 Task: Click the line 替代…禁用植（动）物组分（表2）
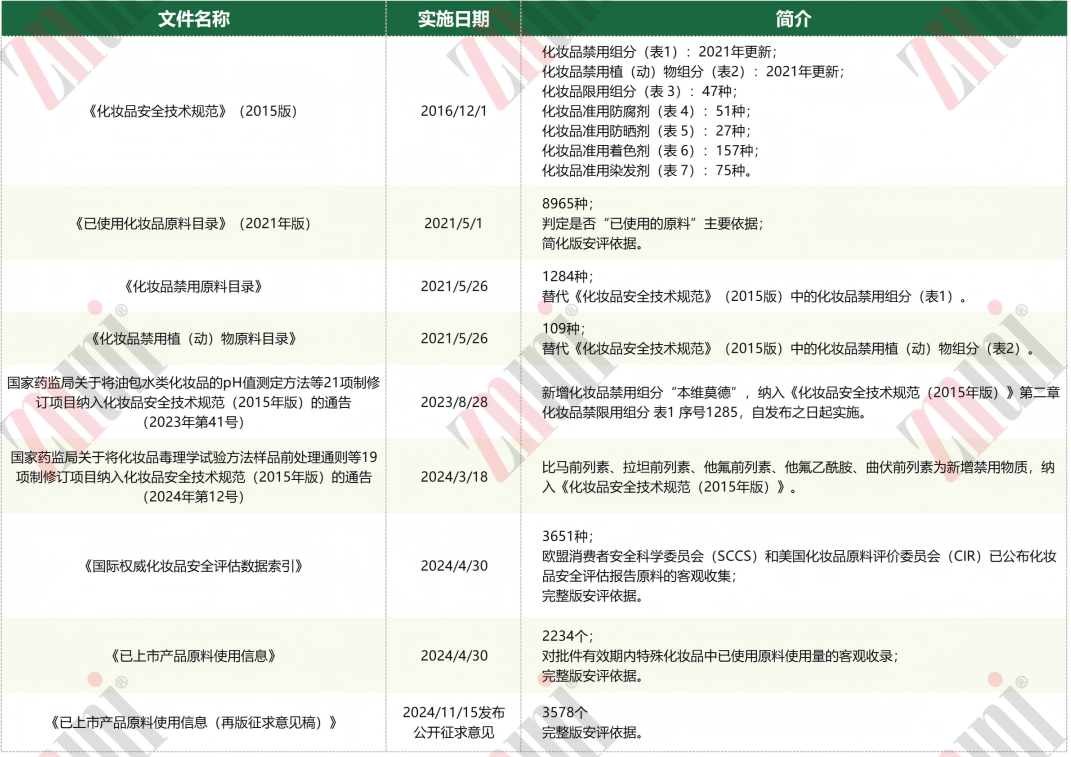coord(788,348)
